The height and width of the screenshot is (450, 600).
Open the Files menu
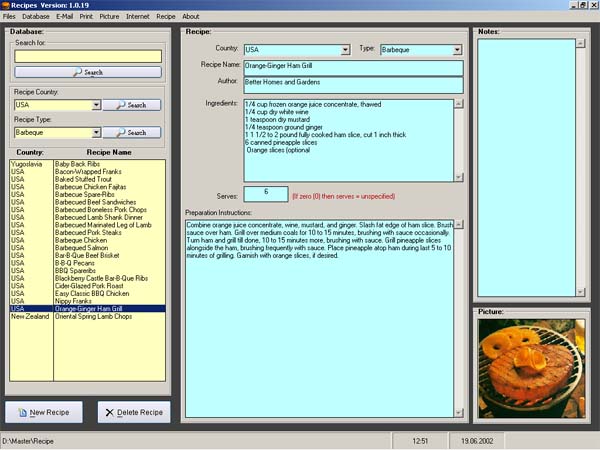pyautogui.click(x=9, y=17)
